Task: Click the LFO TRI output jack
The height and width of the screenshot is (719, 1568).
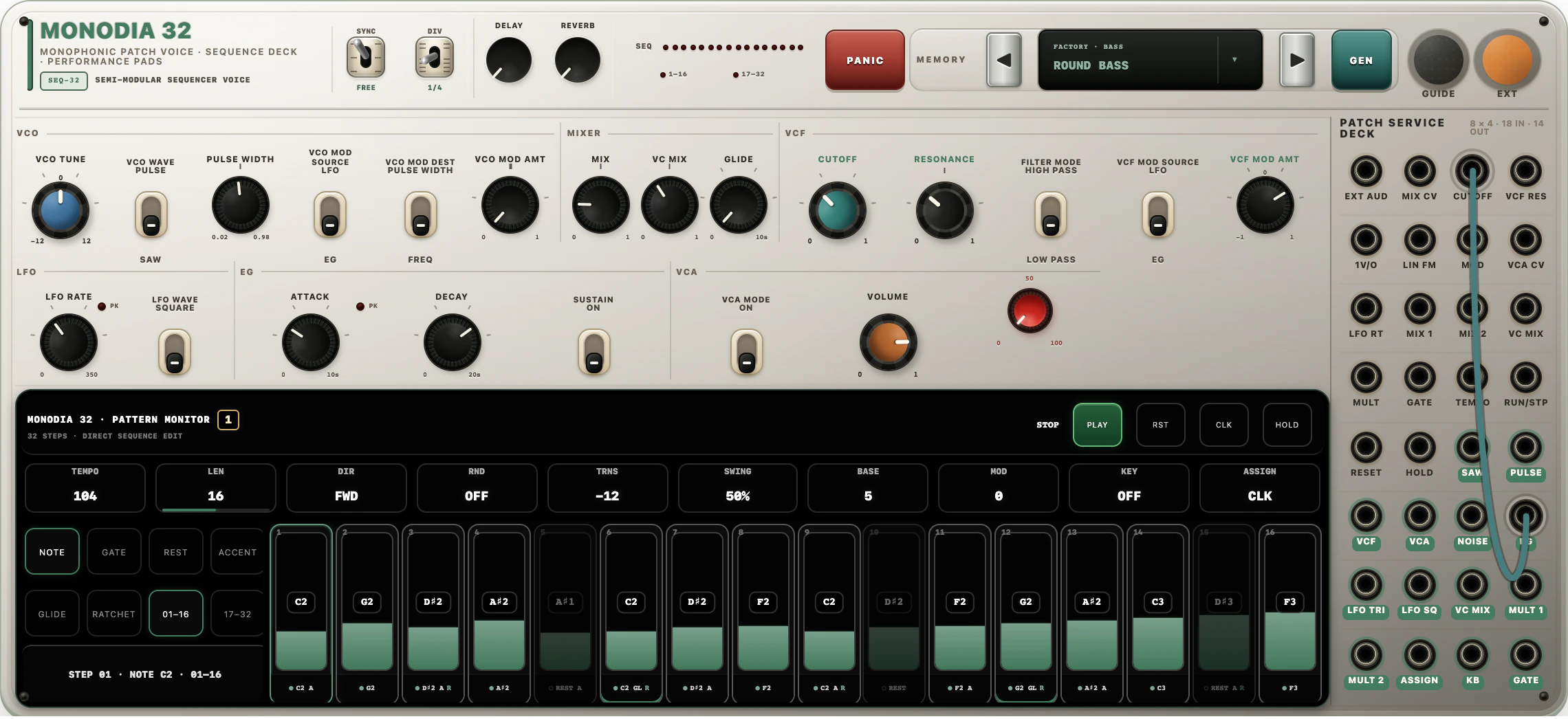Action: click(x=1366, y=584)
